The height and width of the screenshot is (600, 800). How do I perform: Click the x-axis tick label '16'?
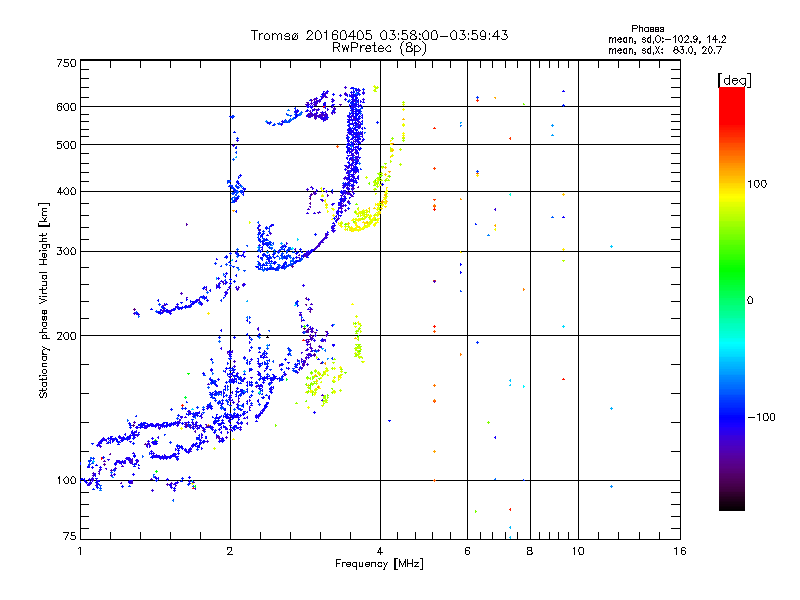tap(680, 551)
